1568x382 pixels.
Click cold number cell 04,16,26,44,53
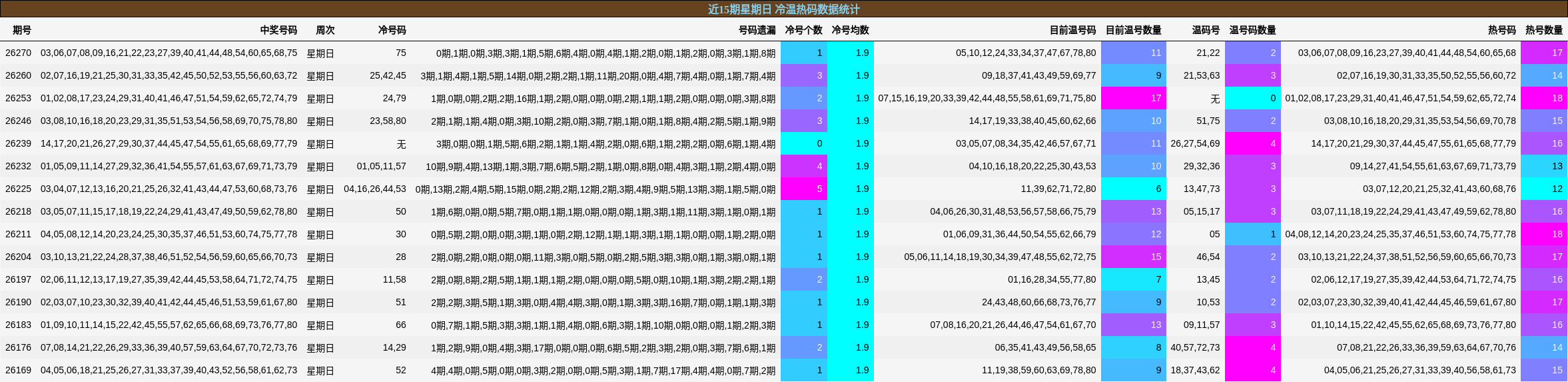(375, 189)
